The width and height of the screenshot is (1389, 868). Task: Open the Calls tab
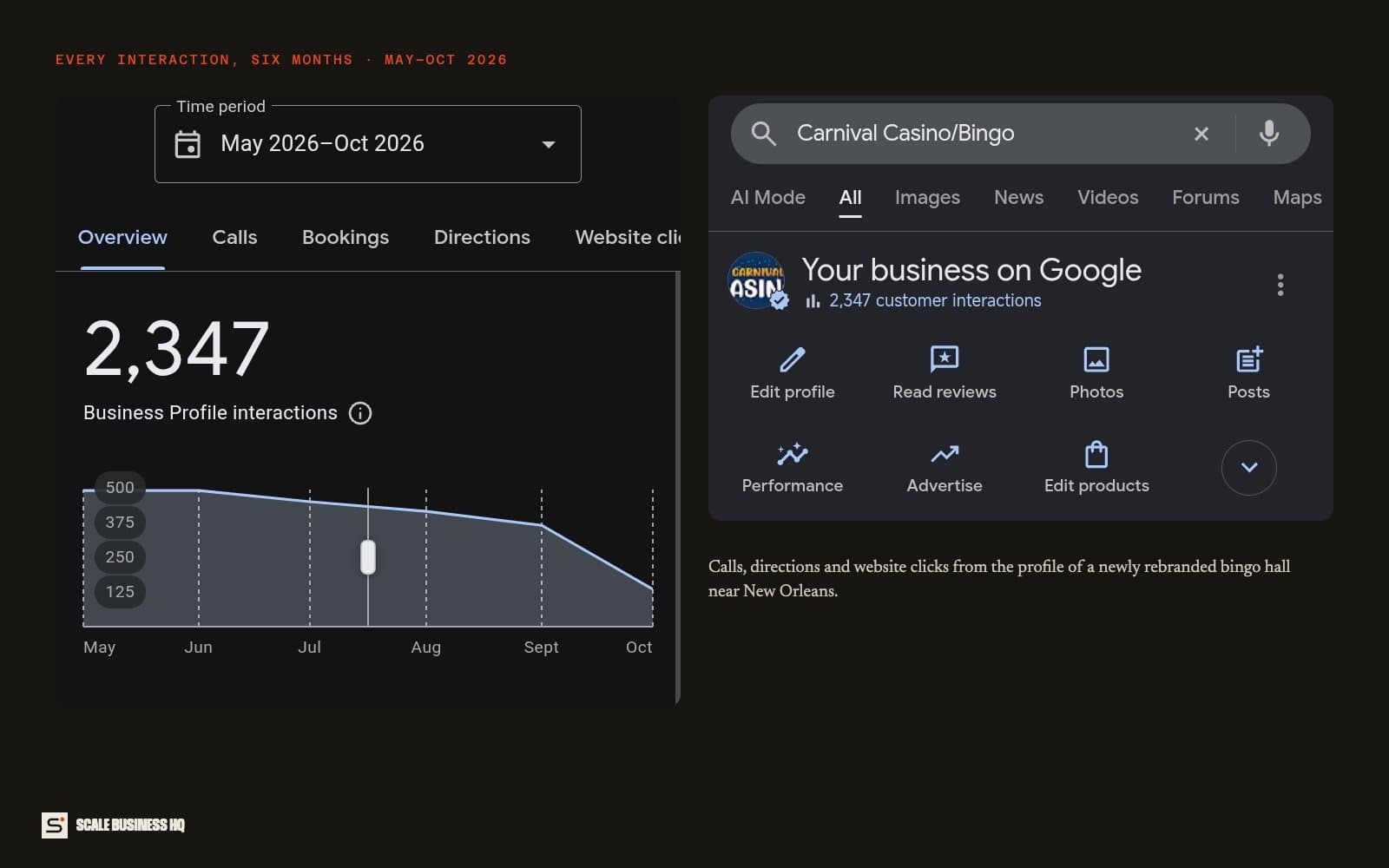click(234, 237)
